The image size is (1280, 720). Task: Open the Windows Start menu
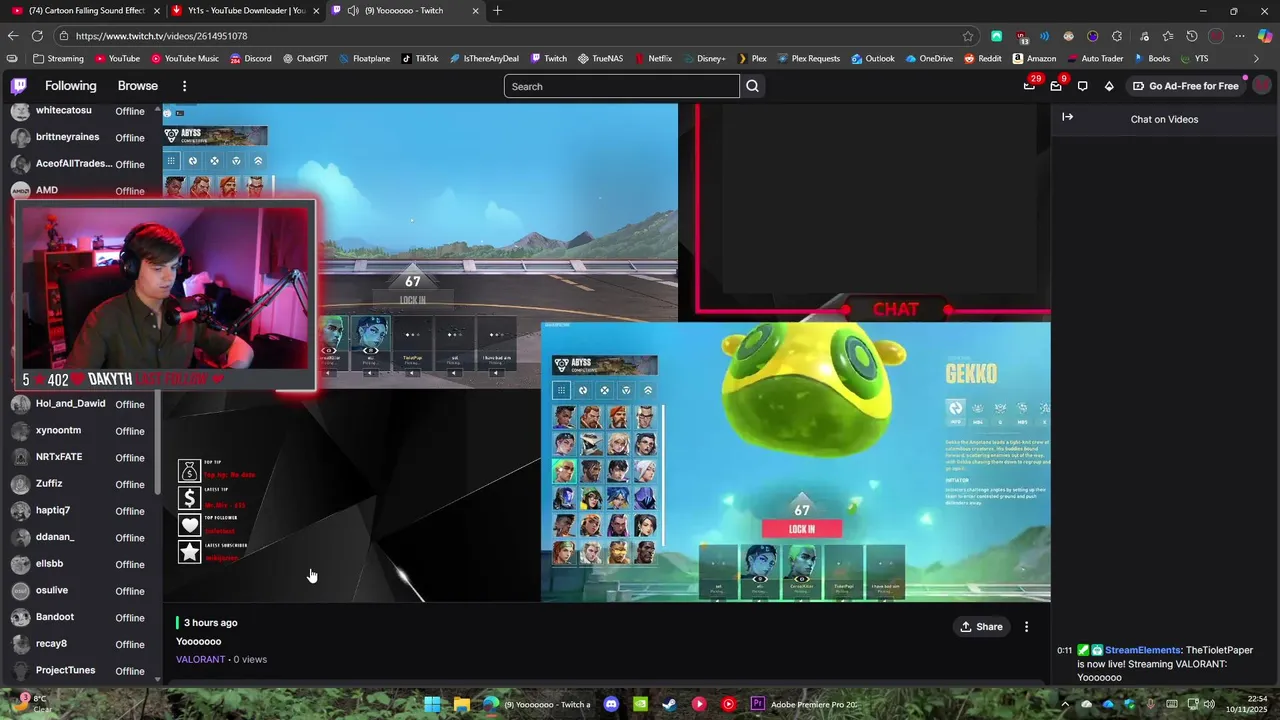point(432,704)
